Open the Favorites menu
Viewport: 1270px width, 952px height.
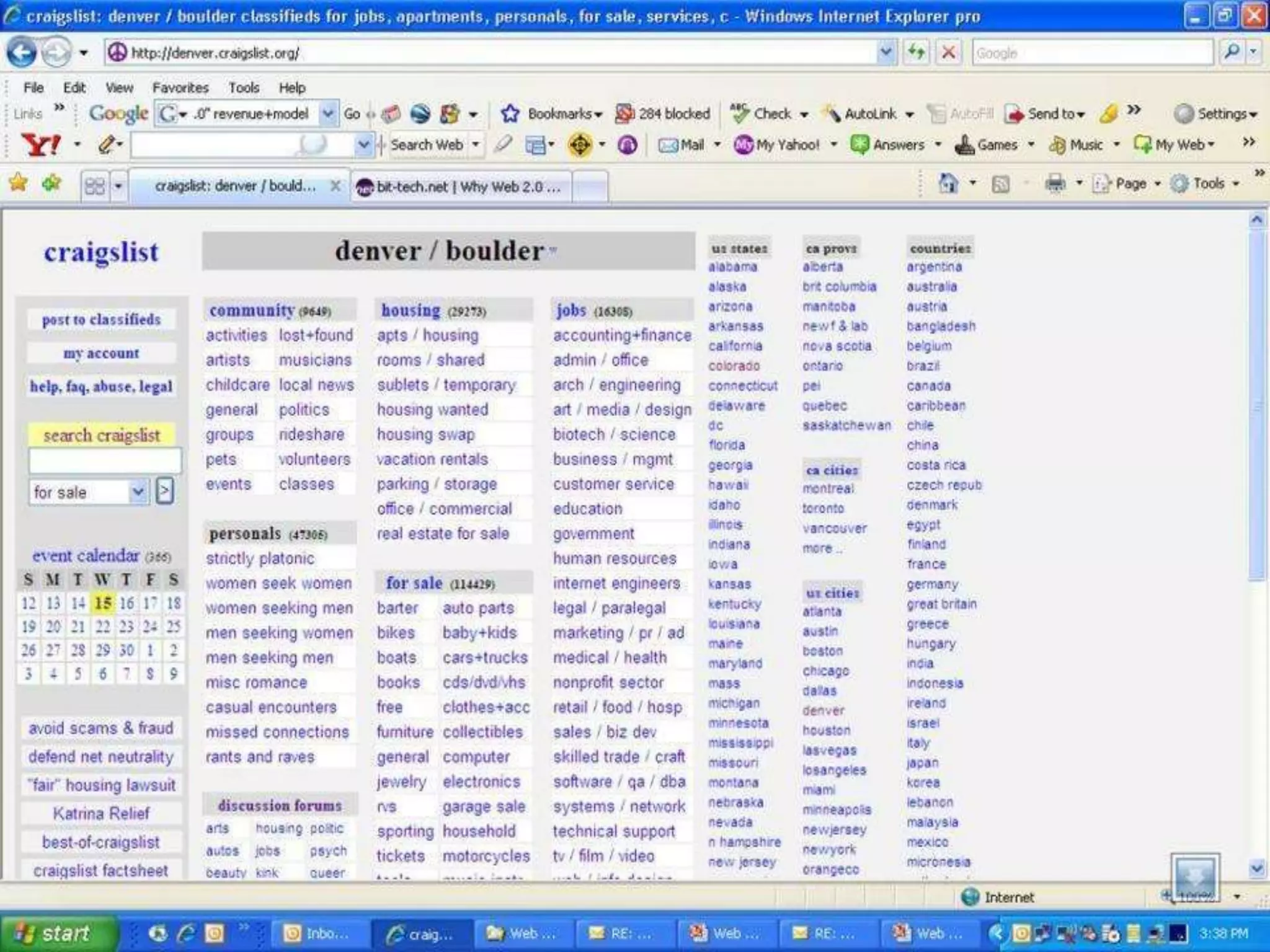pyautogui.click(x=180, y=87)
